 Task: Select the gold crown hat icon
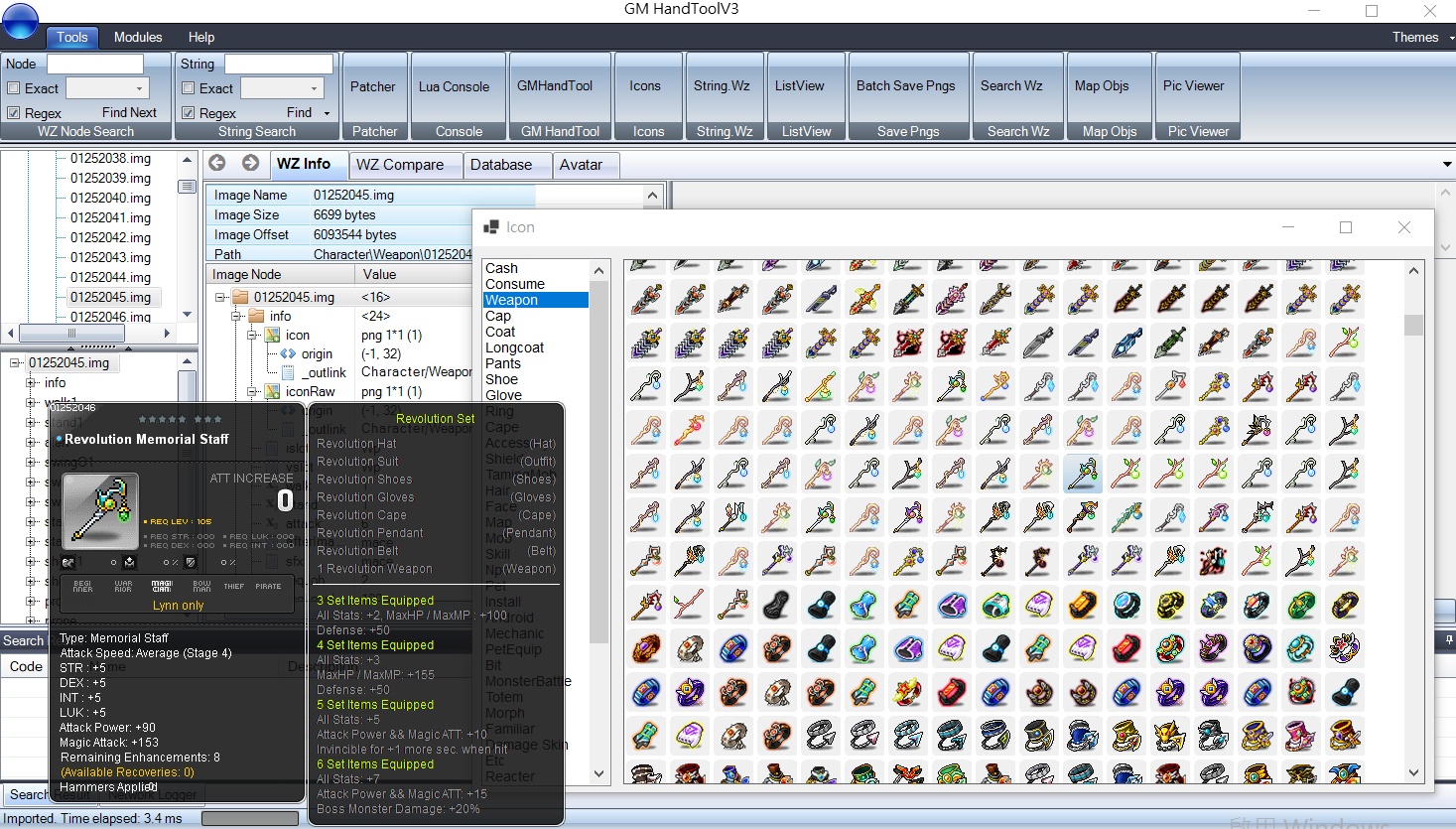tap(1125, 735)
